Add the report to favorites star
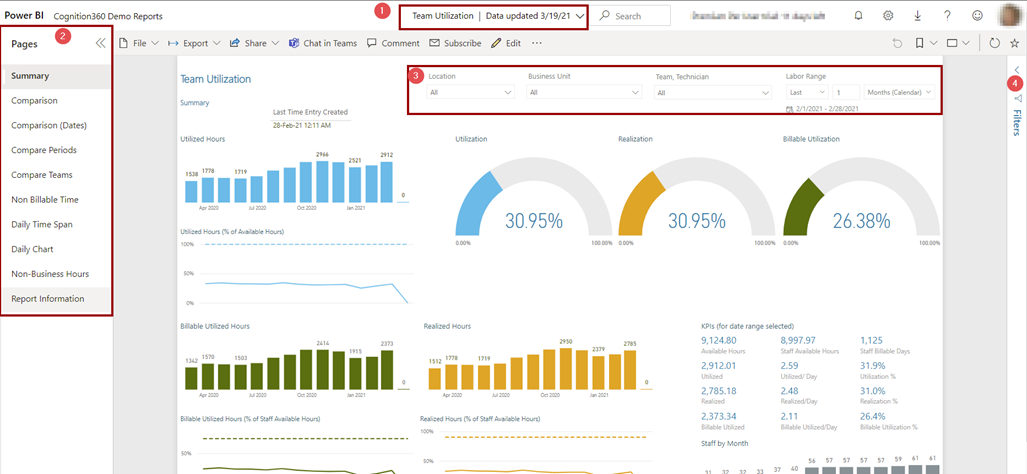 pyautogui.click(x=1015, y=44)
